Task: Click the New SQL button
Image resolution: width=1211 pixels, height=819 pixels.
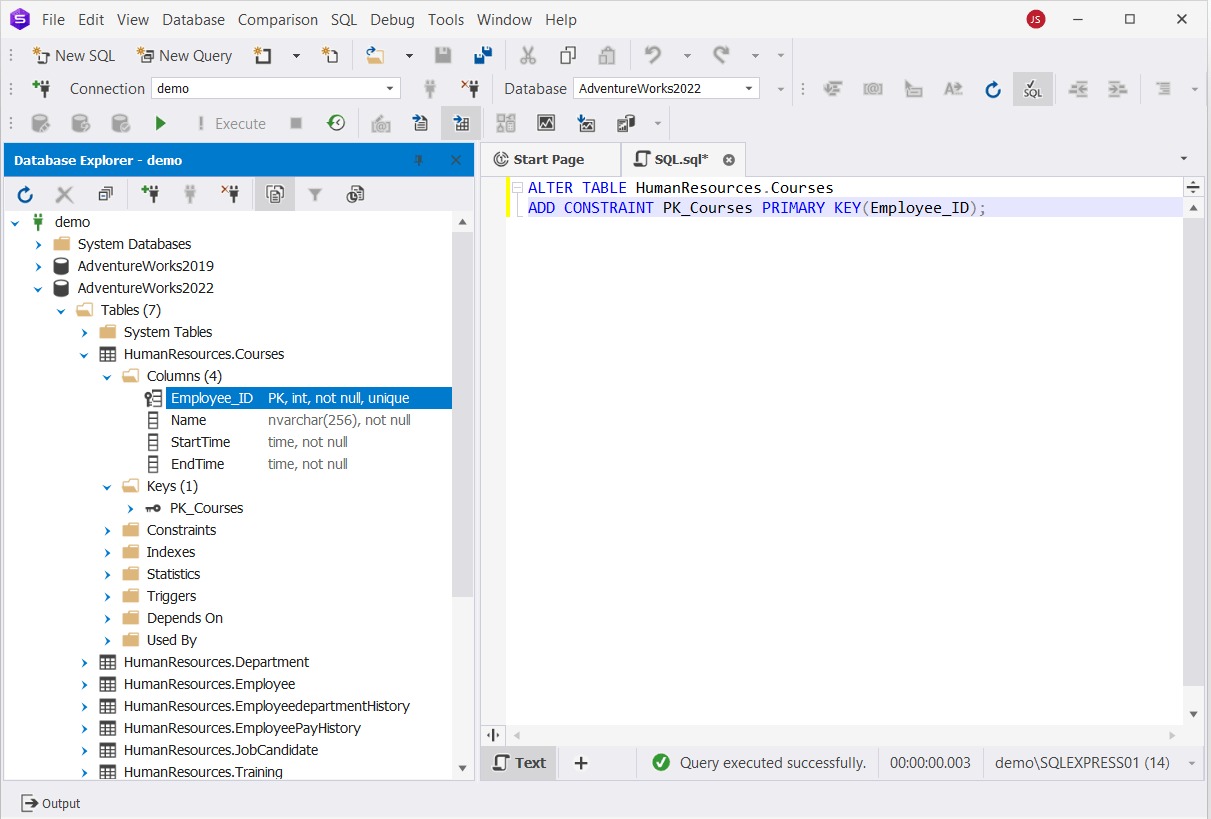Action: tap(75, 55)
